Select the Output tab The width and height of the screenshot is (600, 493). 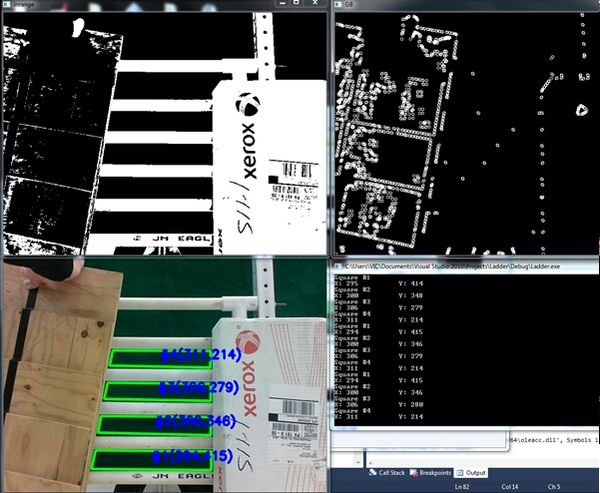(x=471, y=473)
